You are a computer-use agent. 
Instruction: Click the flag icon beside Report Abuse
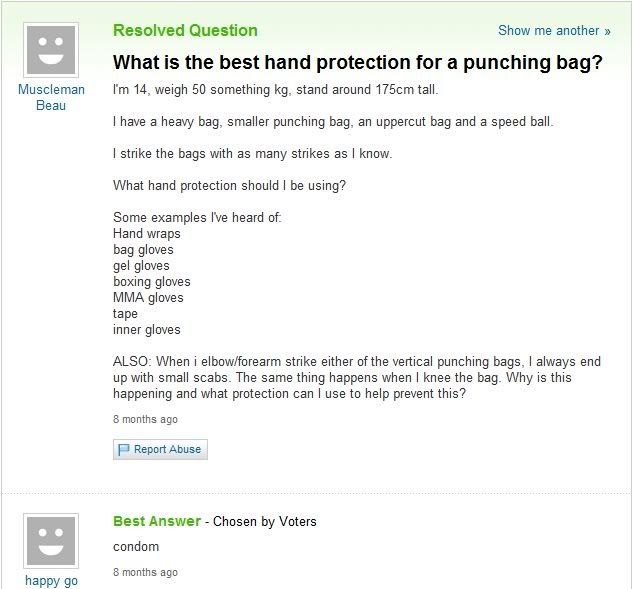click(x=124, y=450)
